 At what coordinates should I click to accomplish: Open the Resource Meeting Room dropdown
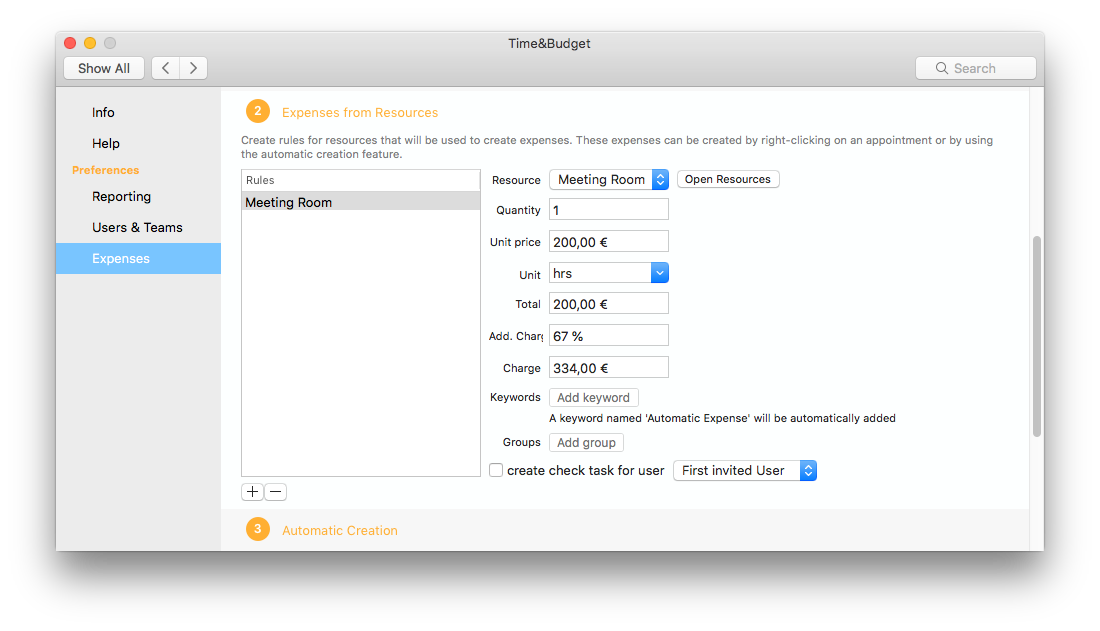point(609,180)
